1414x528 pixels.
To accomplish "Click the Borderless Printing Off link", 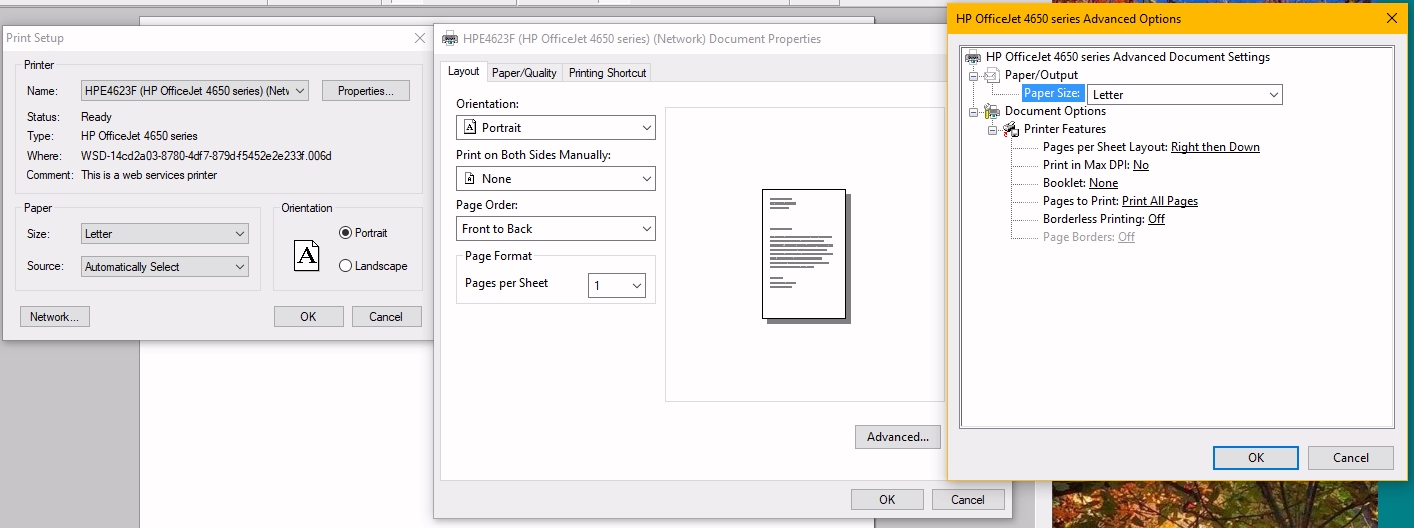I will pyautogui.click(x=1156, y=219).
